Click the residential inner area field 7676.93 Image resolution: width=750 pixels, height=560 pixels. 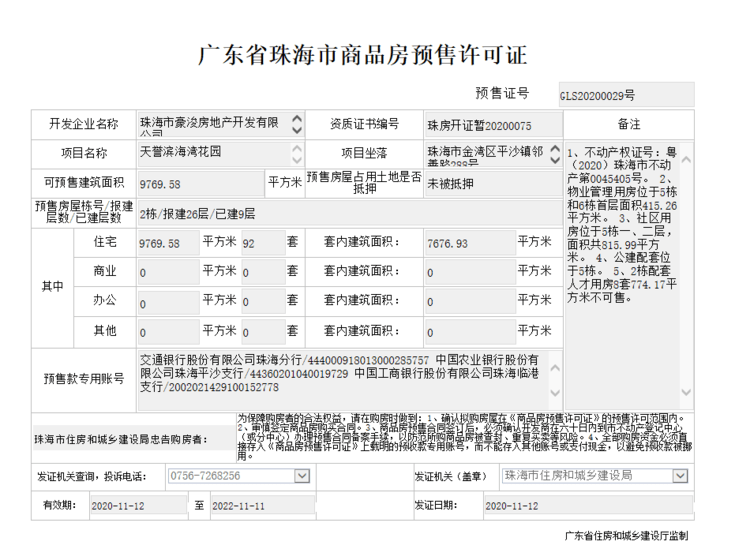pyautogui.click(x=467, y=243)
